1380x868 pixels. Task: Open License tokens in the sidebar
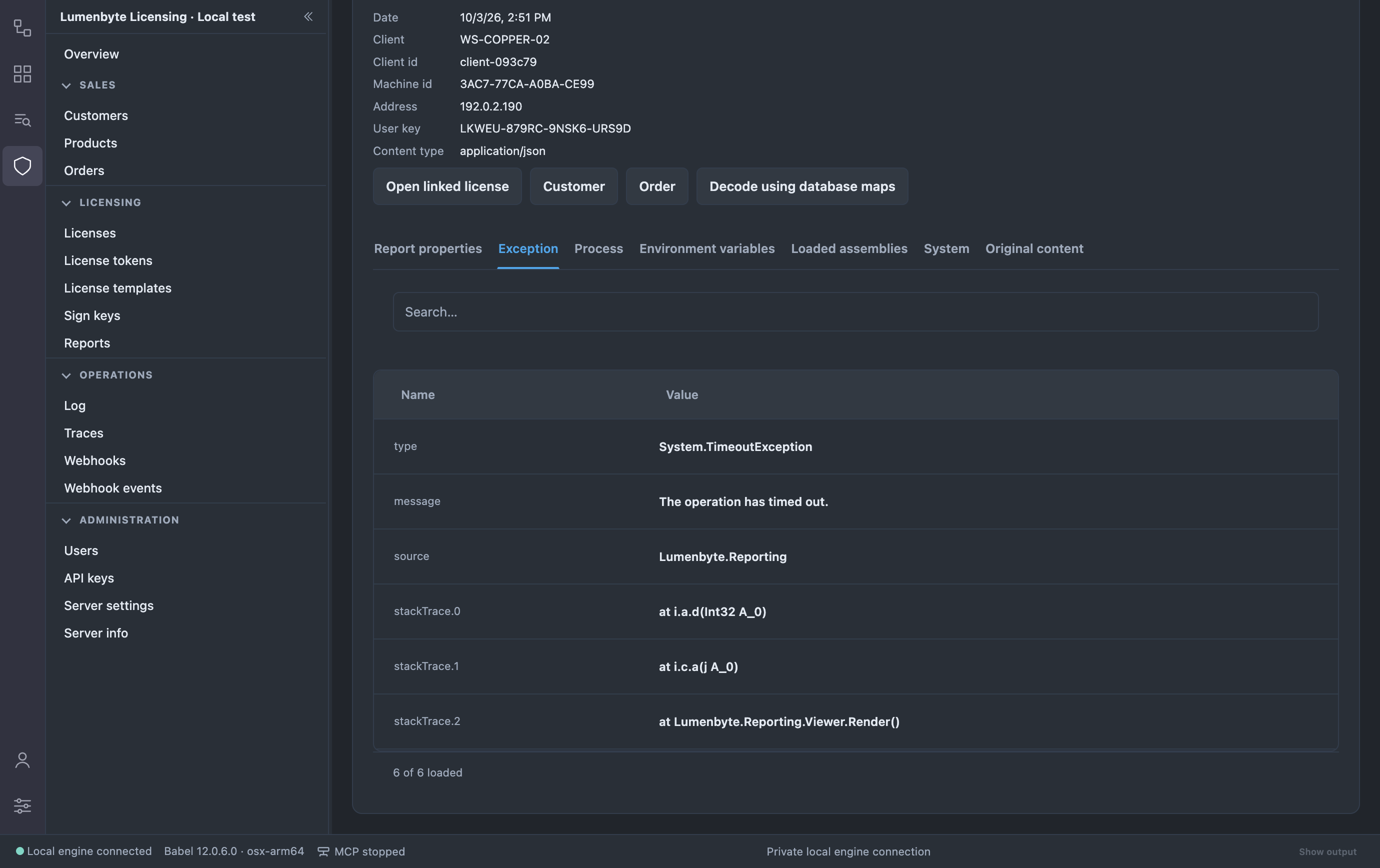108,260
